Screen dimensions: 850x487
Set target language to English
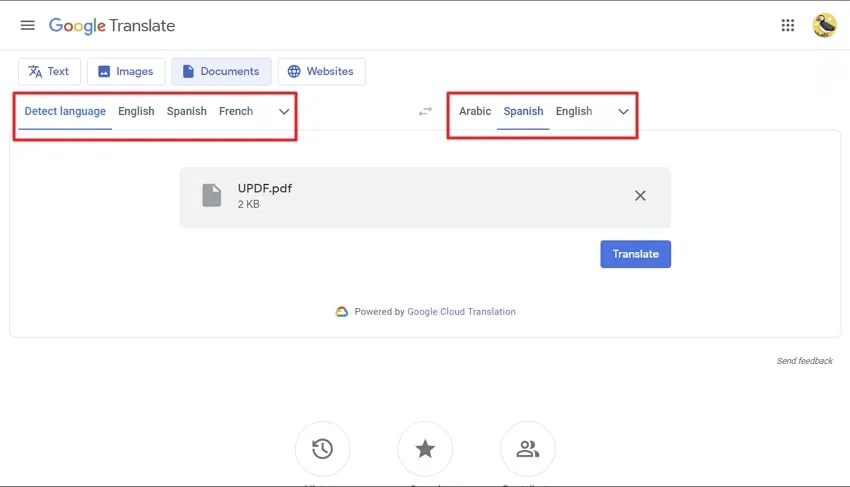click(574, 111)
